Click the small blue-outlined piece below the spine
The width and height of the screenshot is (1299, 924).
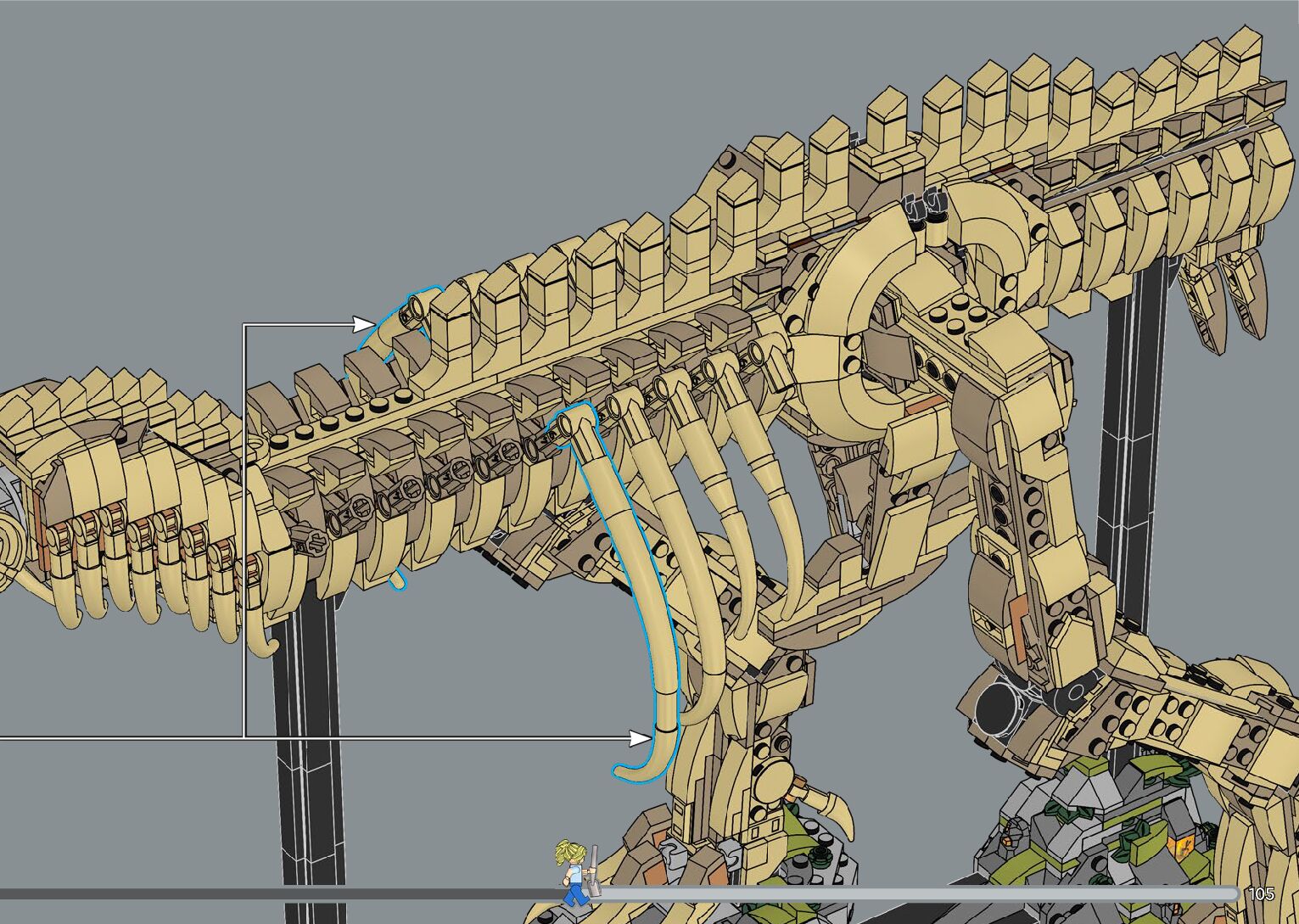(x=397, y=580)
